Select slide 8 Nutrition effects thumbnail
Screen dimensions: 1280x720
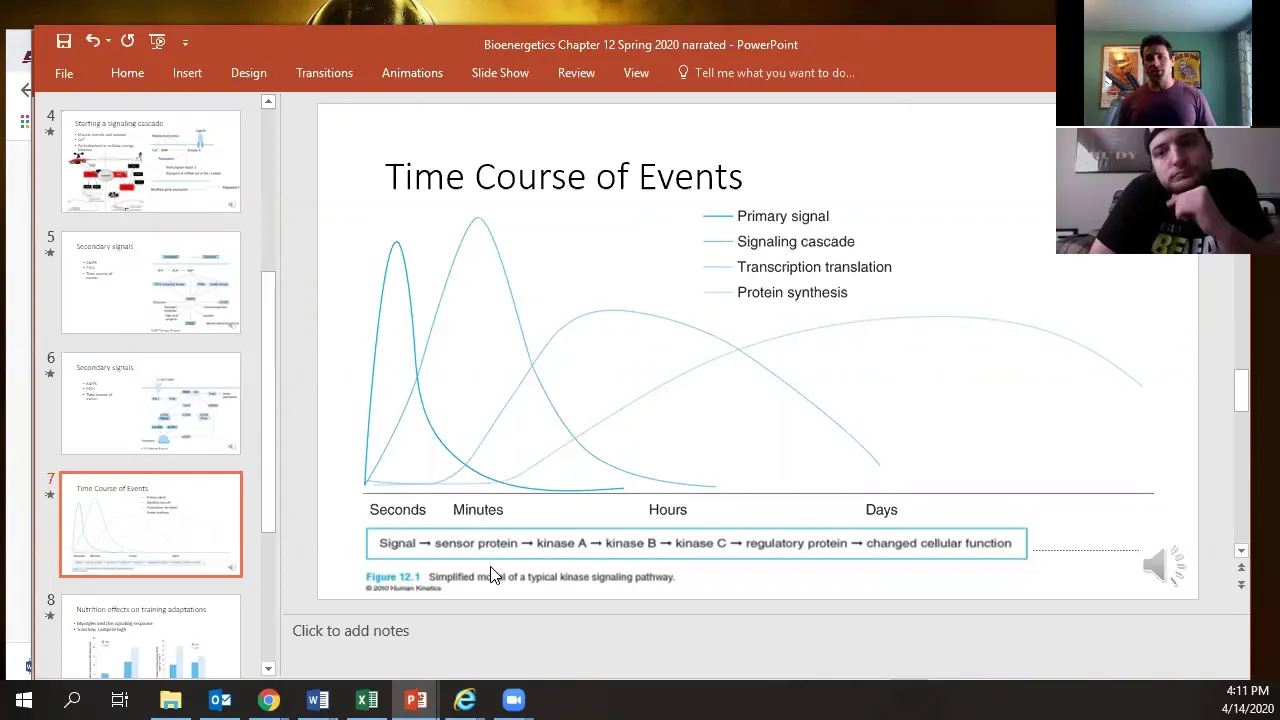151,637
